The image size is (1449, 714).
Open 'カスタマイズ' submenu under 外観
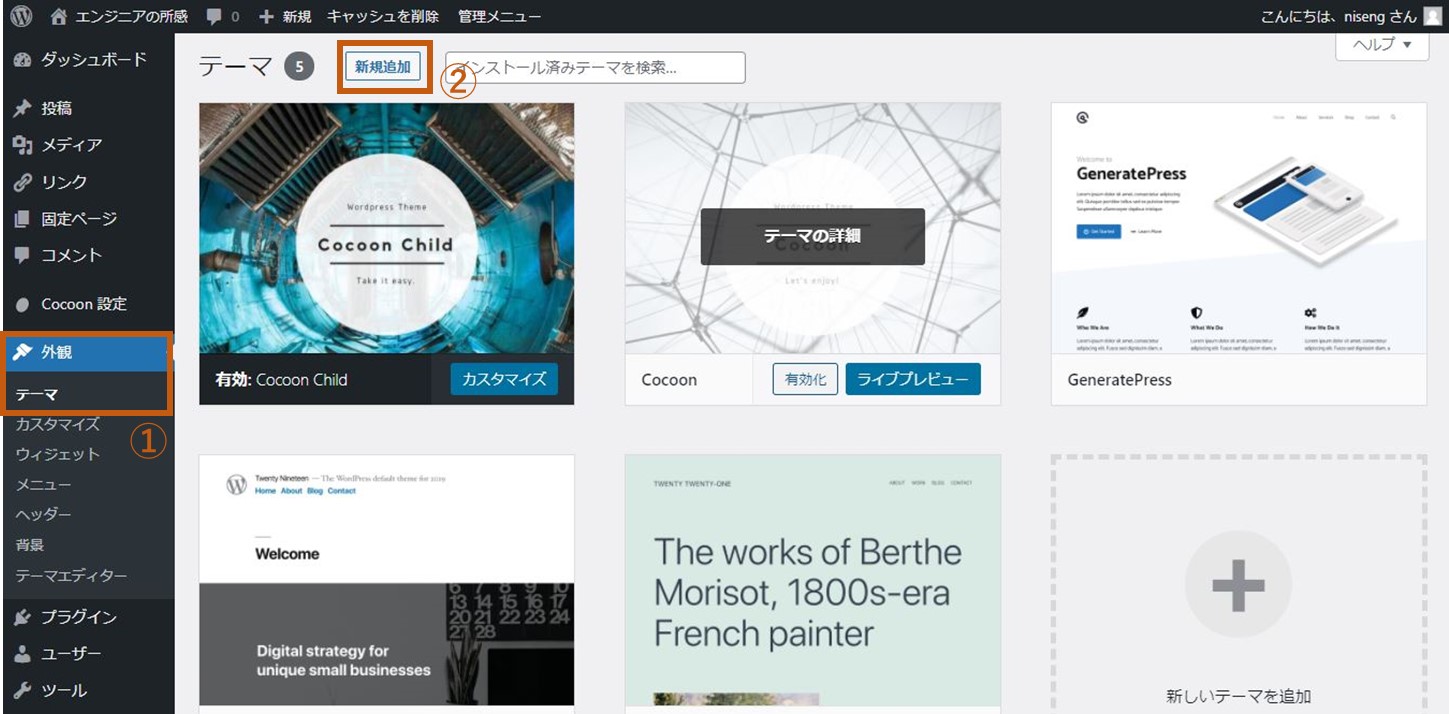tap(58, 424)
